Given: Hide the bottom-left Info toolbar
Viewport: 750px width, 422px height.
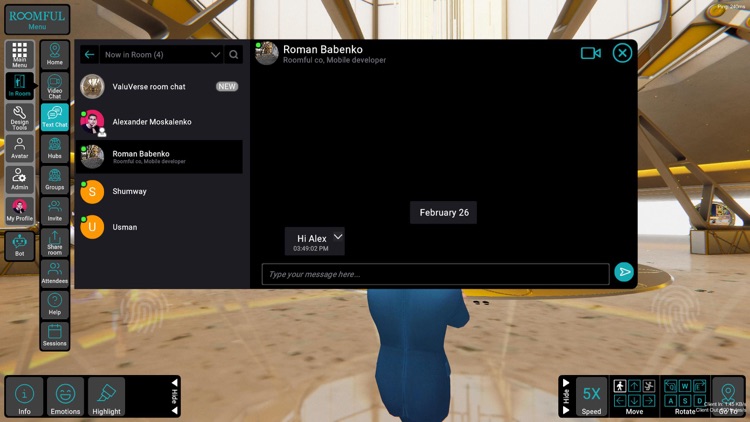Looking at the screenshot, I should [x=175, y=397].
